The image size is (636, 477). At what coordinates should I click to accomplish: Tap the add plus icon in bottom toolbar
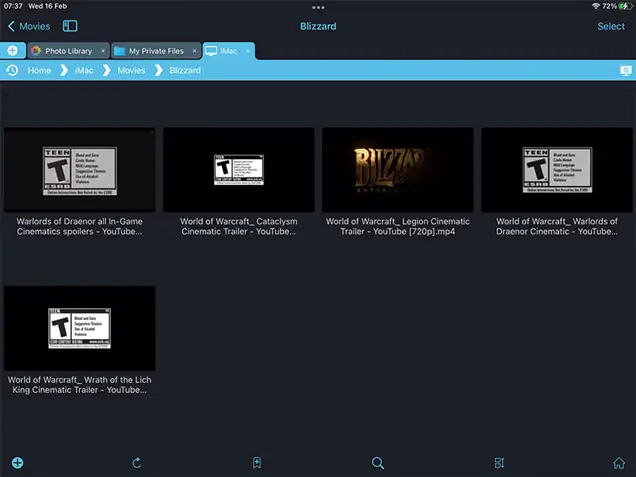pyautogui.click(x=17, y=463)
